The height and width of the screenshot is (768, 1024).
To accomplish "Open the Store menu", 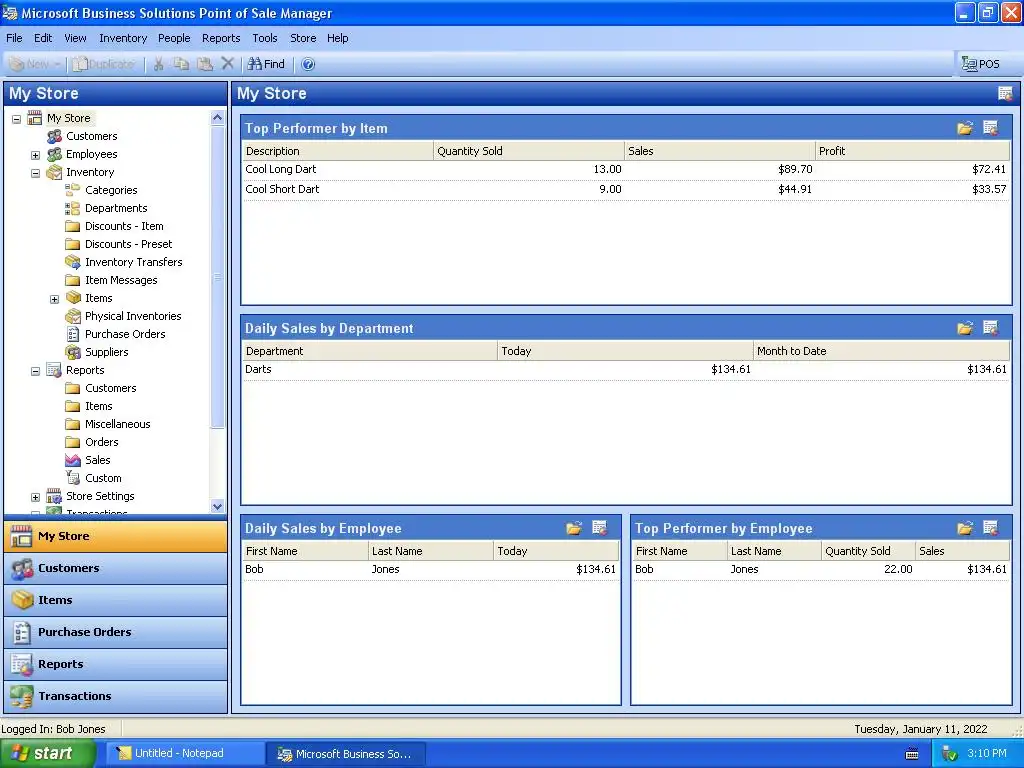I will point(303,38).
